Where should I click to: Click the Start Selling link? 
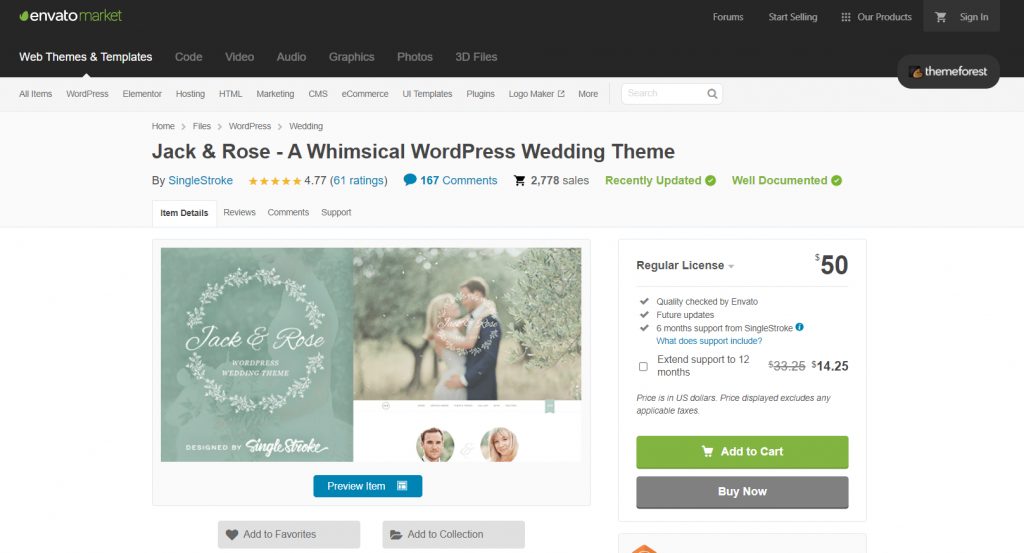[x=793, y=17]
